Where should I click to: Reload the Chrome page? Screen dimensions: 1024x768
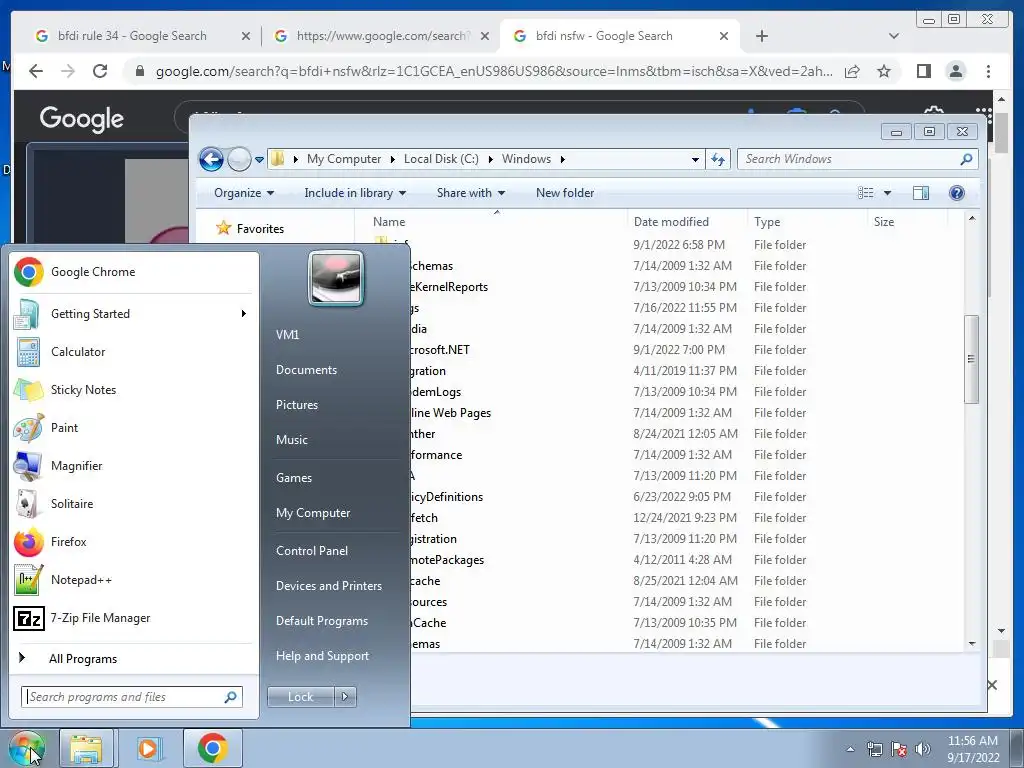[100, 71]
